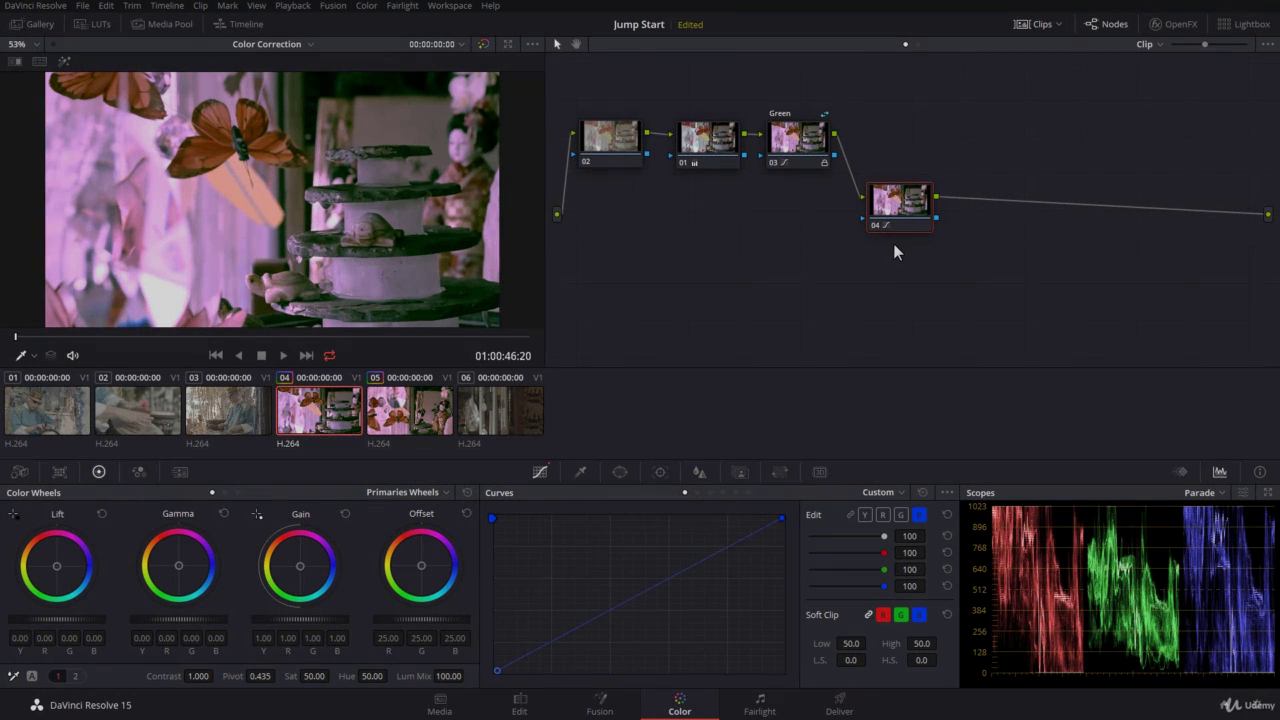Open the Color Wheels palette icon
The width and height of the screenshot is (1280, 720).
(x=99, y=472)
